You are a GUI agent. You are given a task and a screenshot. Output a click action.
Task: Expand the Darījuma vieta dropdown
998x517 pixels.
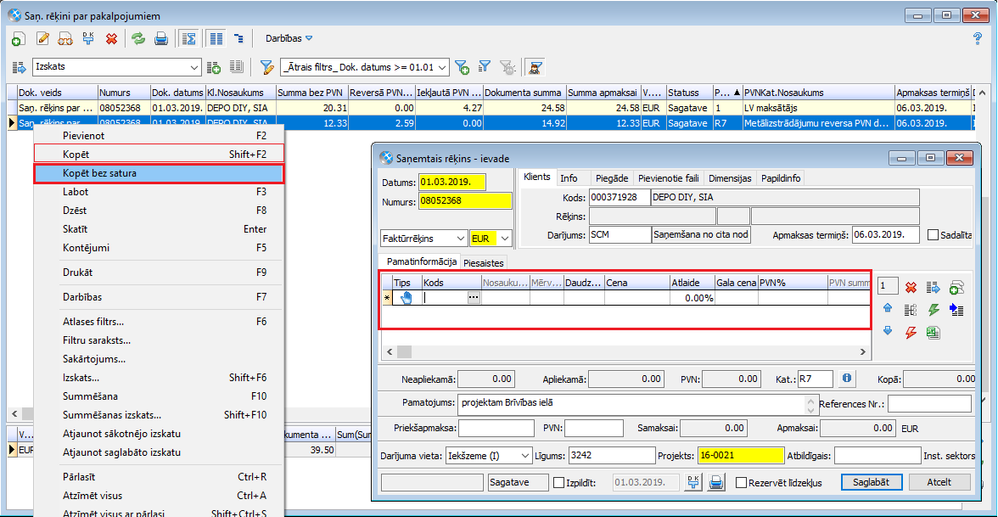click(526, 455)
